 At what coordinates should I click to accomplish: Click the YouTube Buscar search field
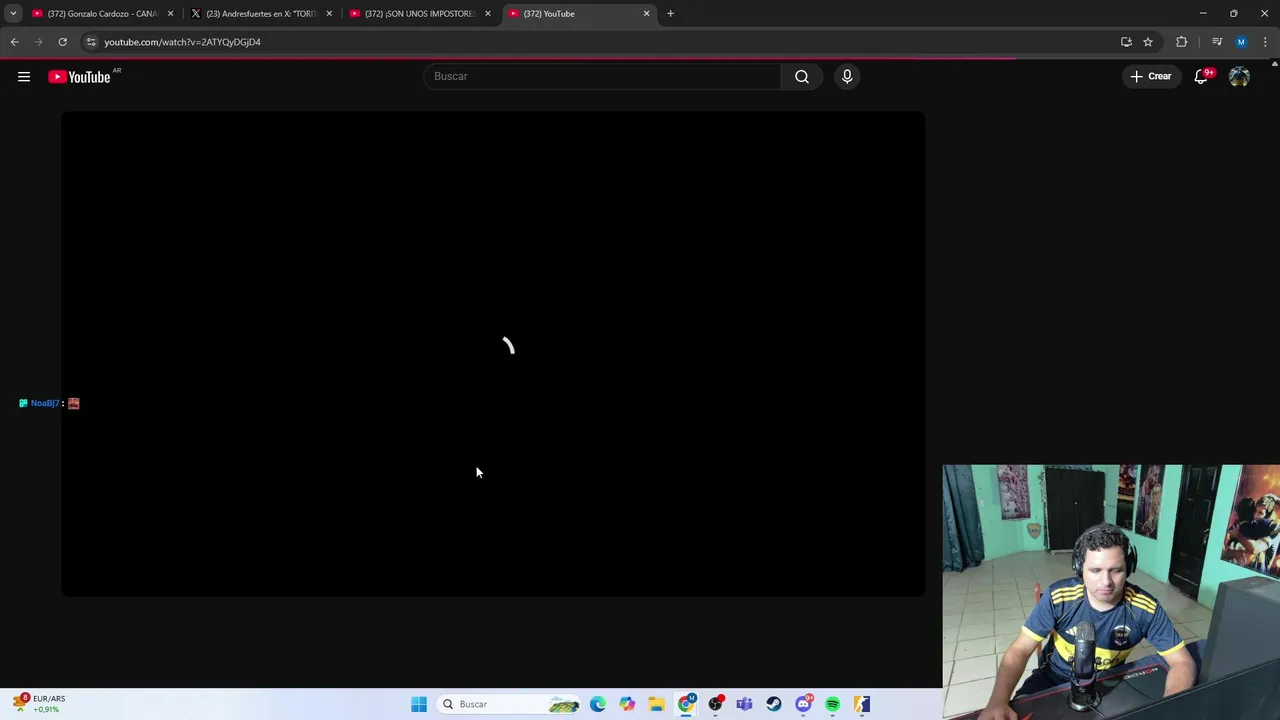(x=602, y=76)
